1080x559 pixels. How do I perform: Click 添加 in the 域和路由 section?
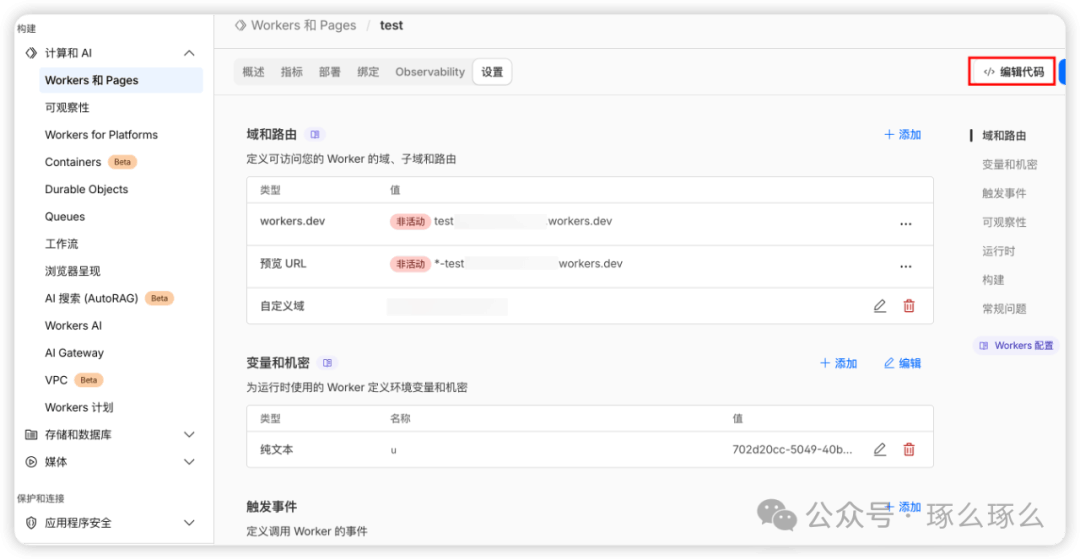coord(902,134)
